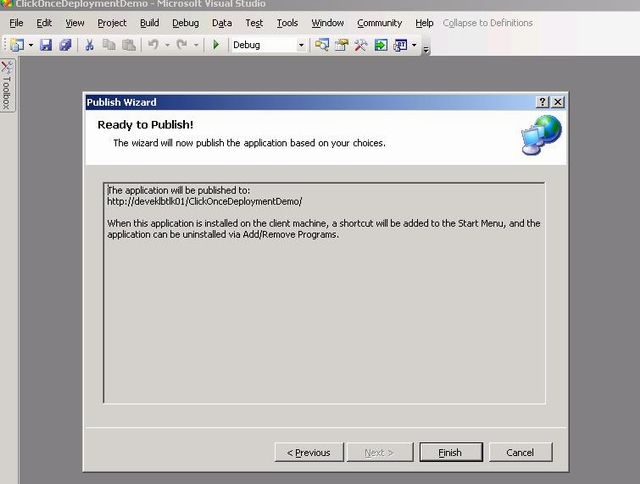Open the Debug menu
640x484 pixels.
pos(185,23)
